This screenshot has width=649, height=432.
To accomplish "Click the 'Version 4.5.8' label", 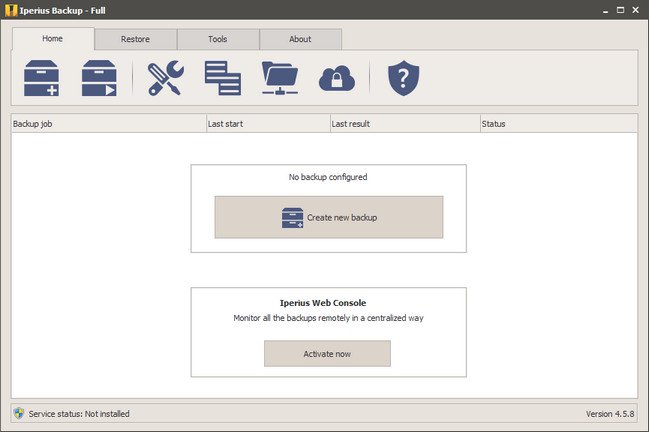I will click(610, 414).
